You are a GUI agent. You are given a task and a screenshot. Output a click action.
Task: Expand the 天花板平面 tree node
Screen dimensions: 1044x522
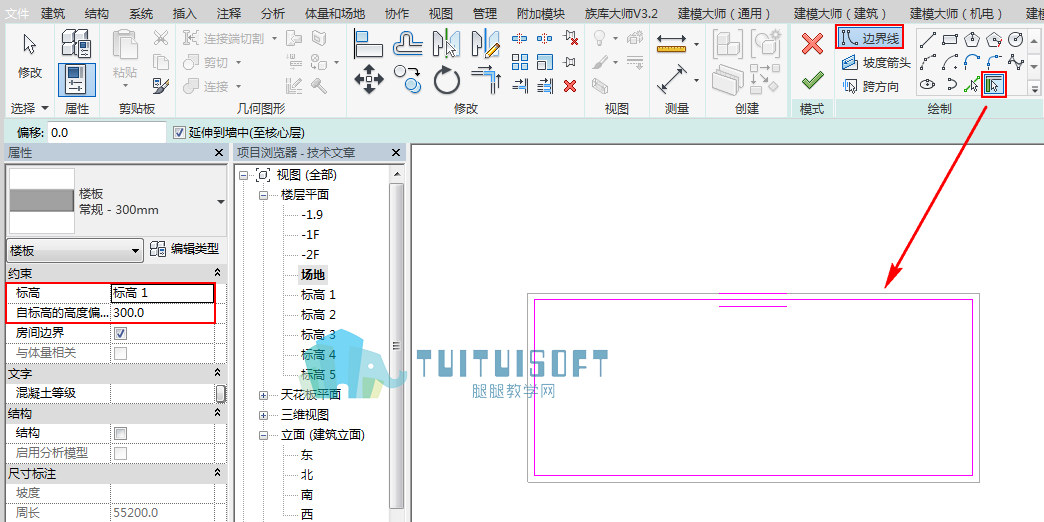[x=264, y=395]
